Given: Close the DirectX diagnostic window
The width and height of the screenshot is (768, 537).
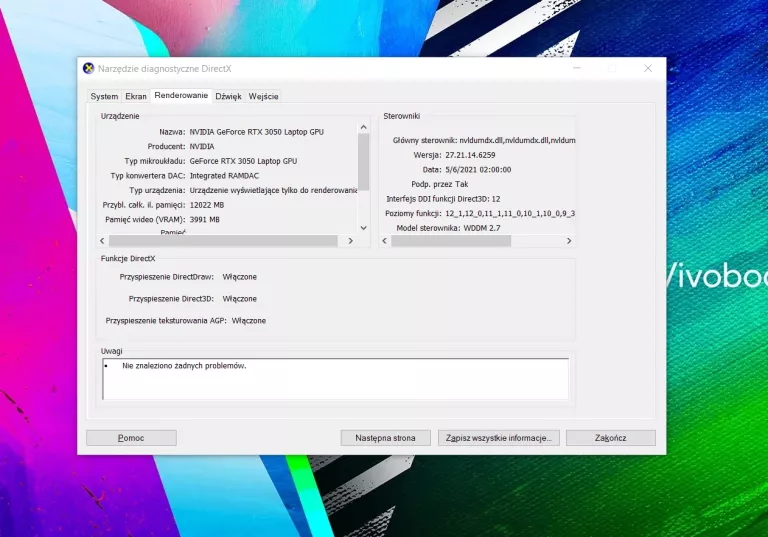Looking at the screenshot, I should 648,69.
